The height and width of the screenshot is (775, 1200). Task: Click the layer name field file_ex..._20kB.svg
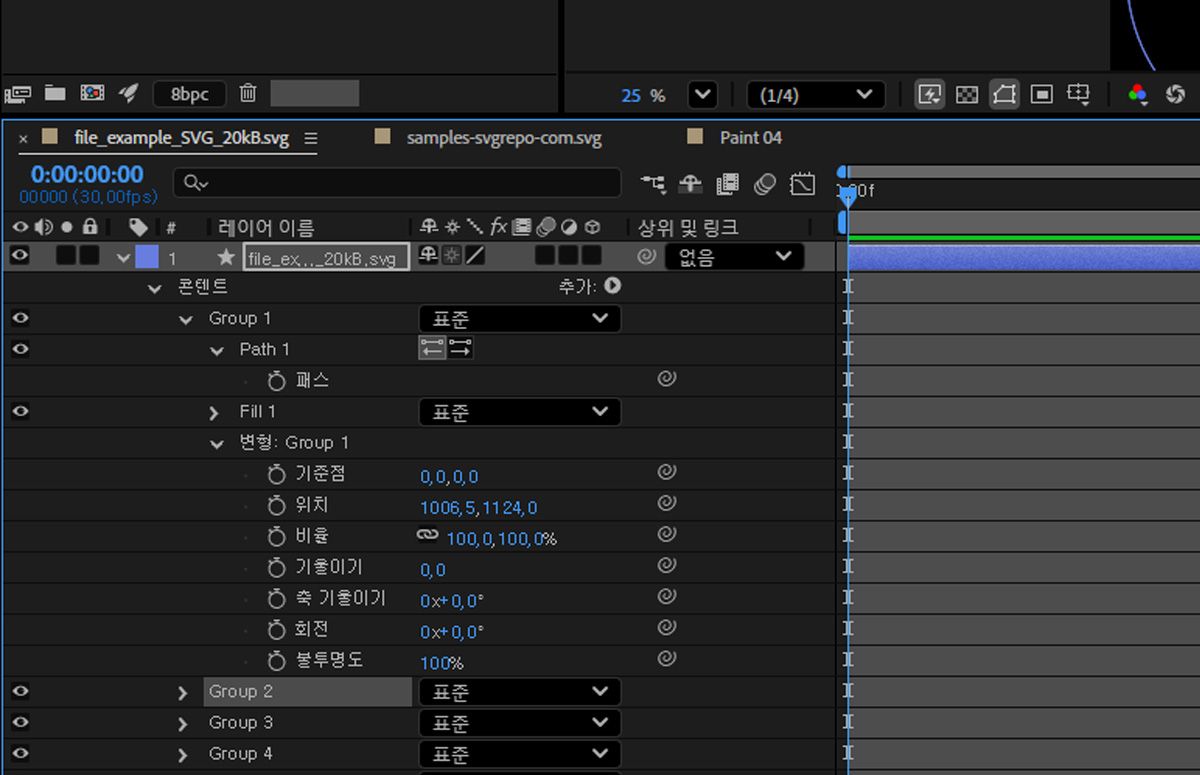pyautogui.click(x=326, y=258)
